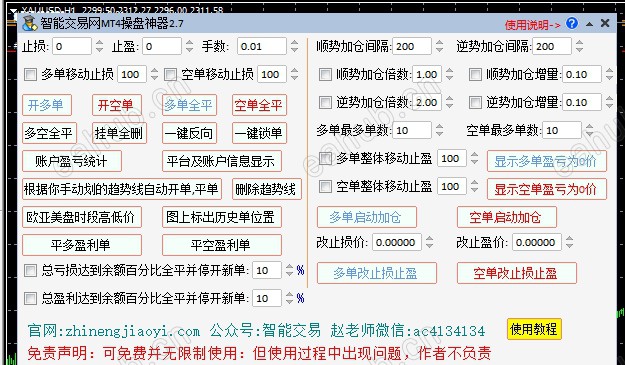625x365 pixels.
Task: Click the 使用说明 help link
Action: pos(533,25)
